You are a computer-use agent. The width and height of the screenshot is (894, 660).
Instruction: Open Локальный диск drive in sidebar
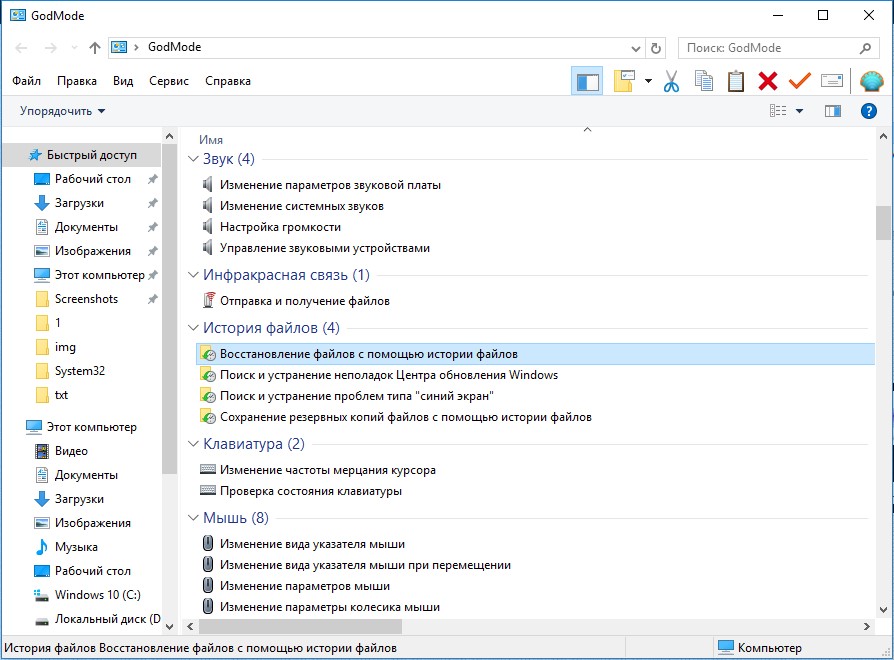107,619
